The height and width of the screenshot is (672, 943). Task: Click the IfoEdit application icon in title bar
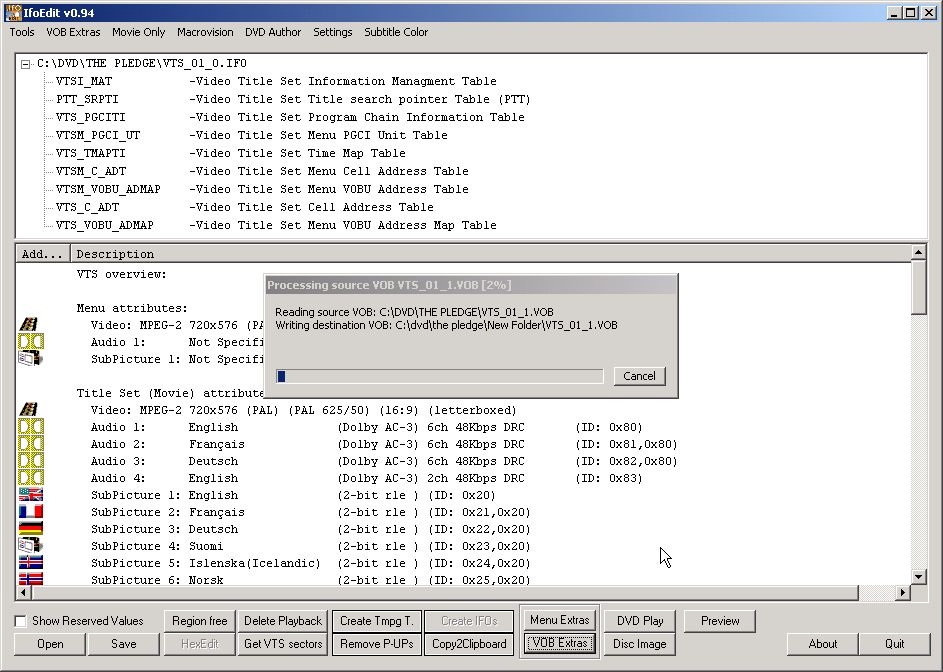pos(13,12)
